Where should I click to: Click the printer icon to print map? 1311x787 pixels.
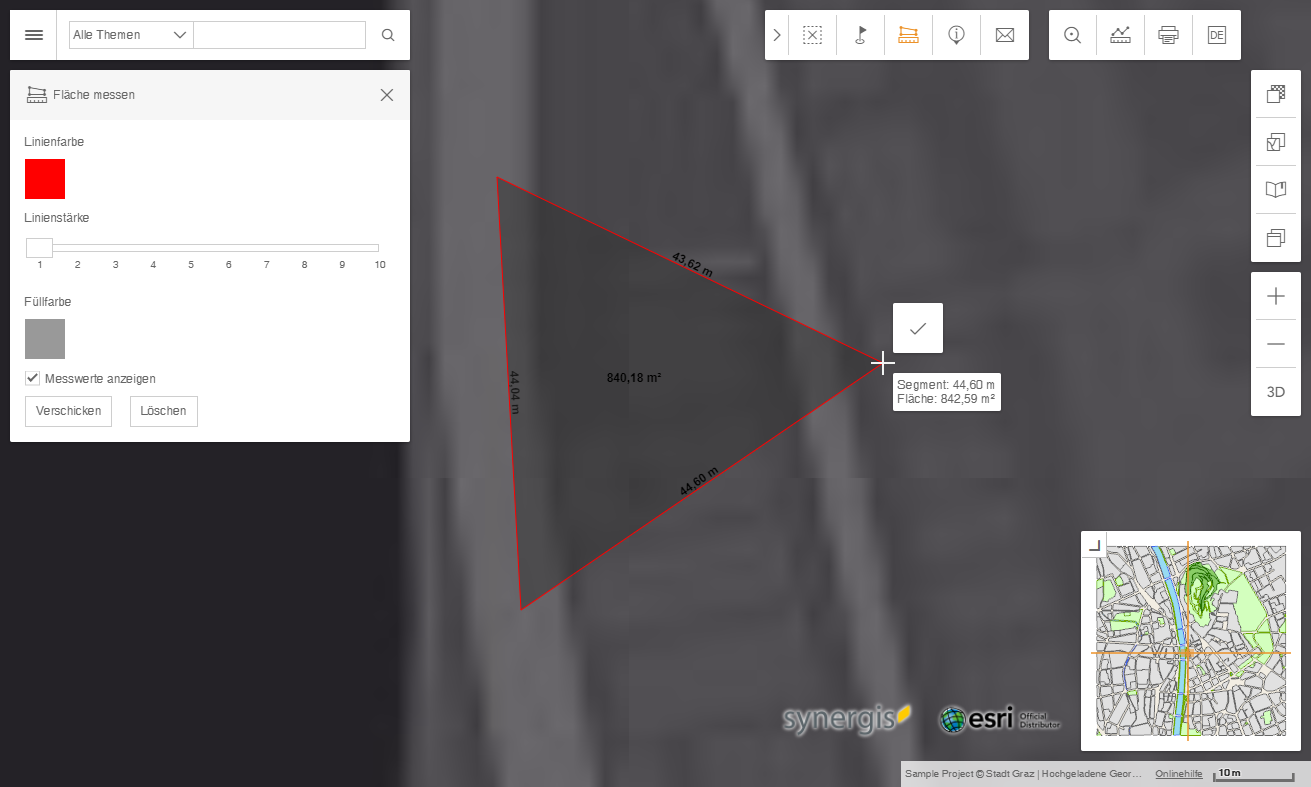click(1168, 34)
